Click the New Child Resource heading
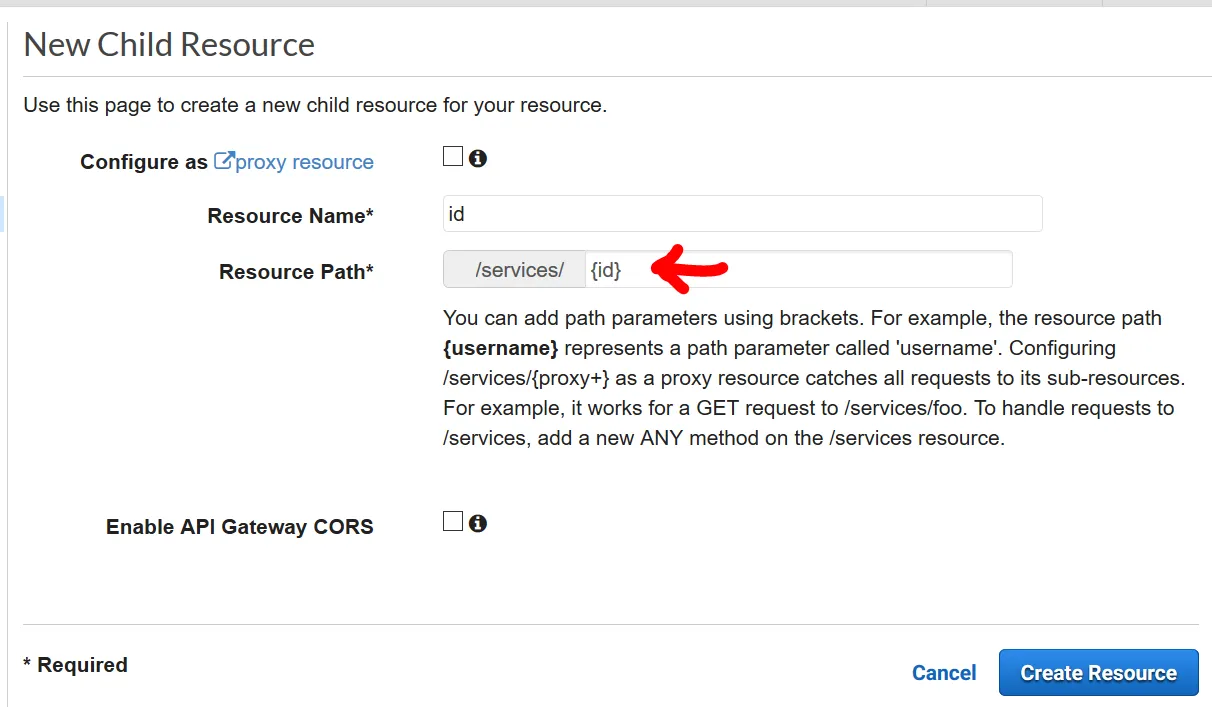The height and width of the screenshot is (707, 1212). click(x=169, y=45)
